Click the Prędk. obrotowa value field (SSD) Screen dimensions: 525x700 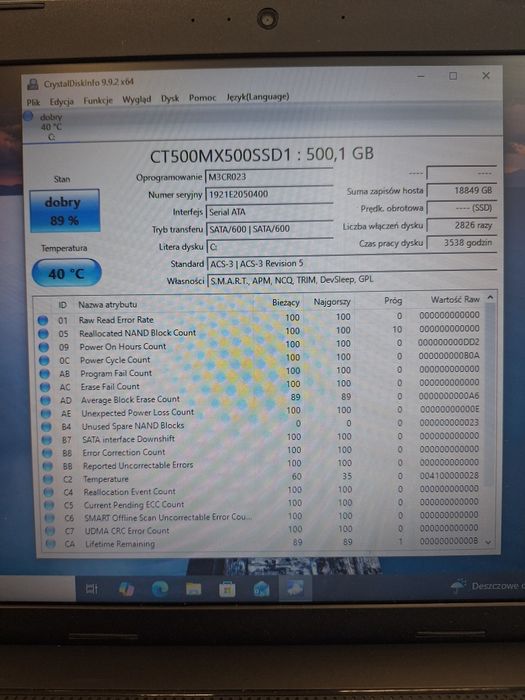pyautogui.click(x=461, y=208)
